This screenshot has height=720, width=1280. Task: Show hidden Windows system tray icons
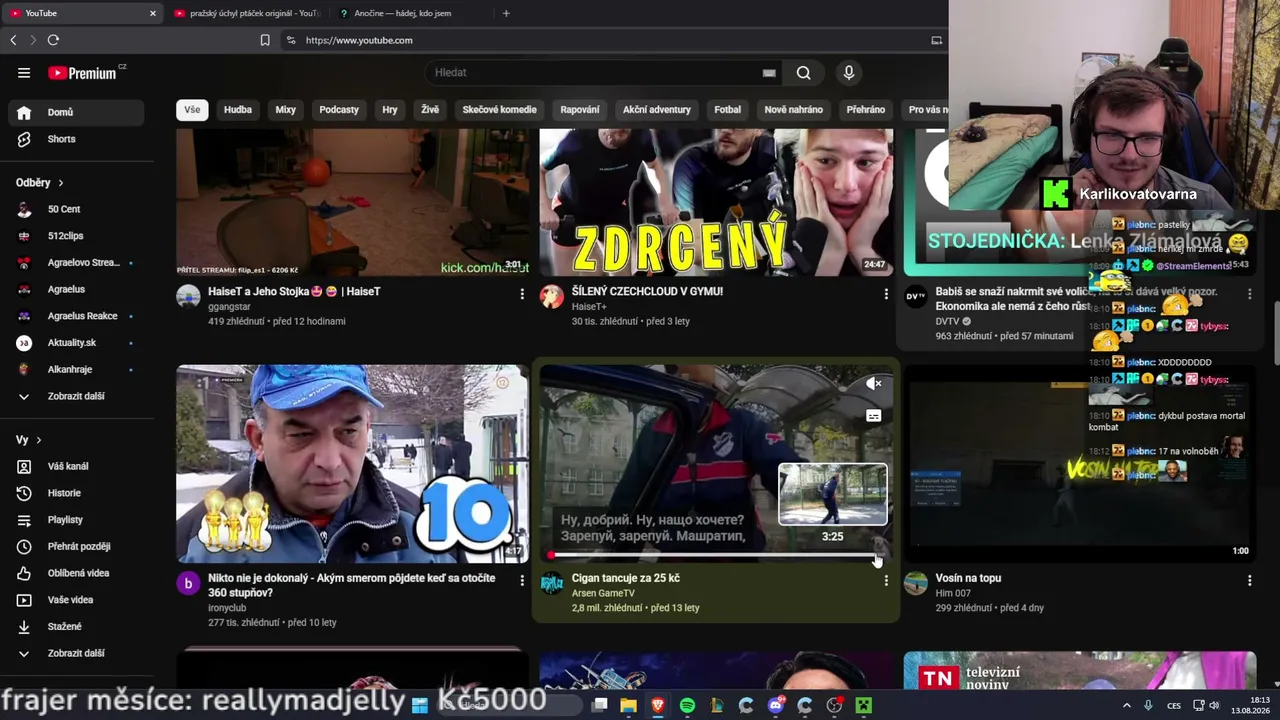pyautogui.click(x=1126, y=705)
